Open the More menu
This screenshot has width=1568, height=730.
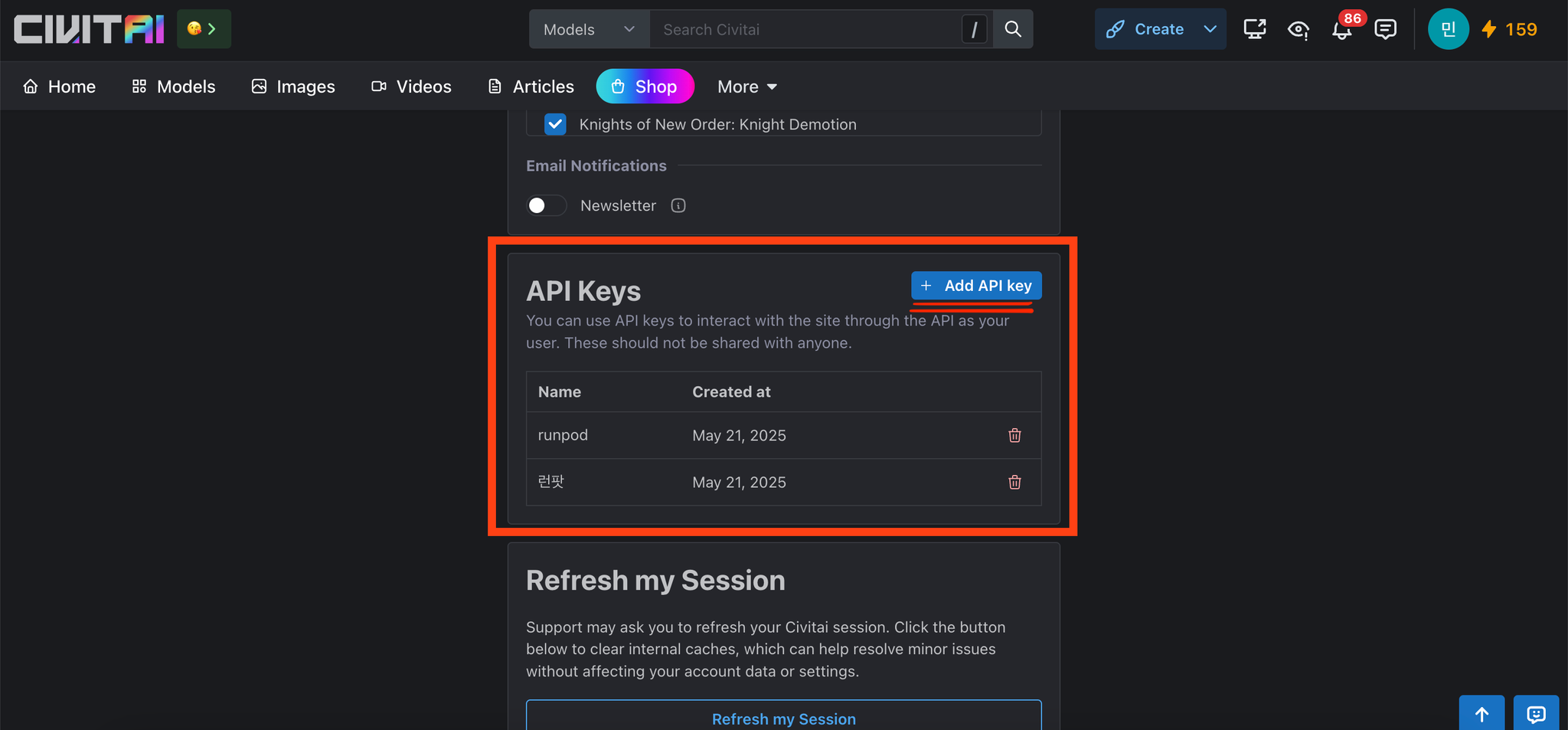(747, 87)
